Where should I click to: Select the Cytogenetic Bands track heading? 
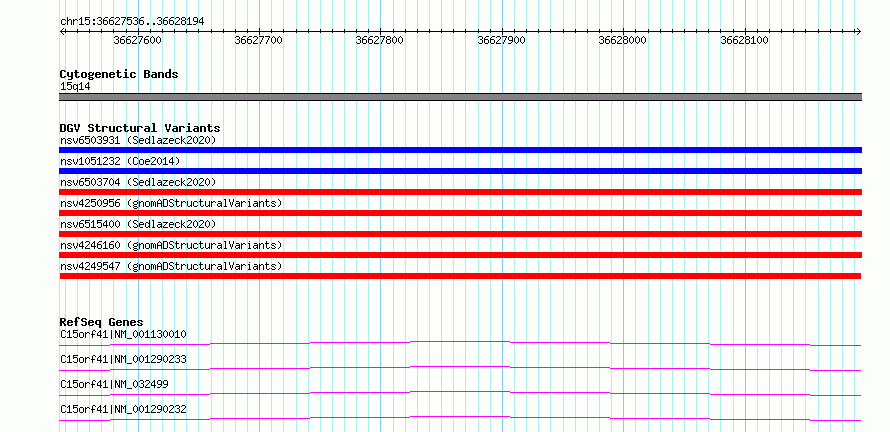pos(119,74)
